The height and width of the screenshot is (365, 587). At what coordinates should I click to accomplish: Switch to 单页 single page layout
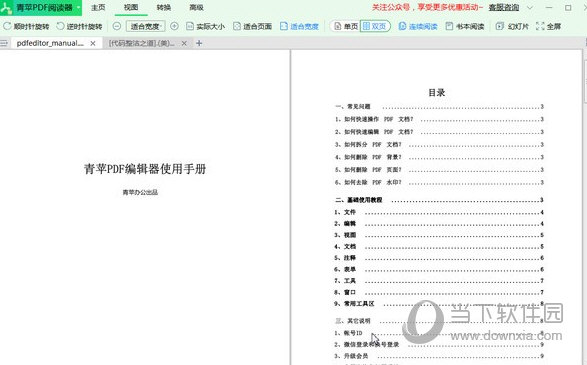346,26
